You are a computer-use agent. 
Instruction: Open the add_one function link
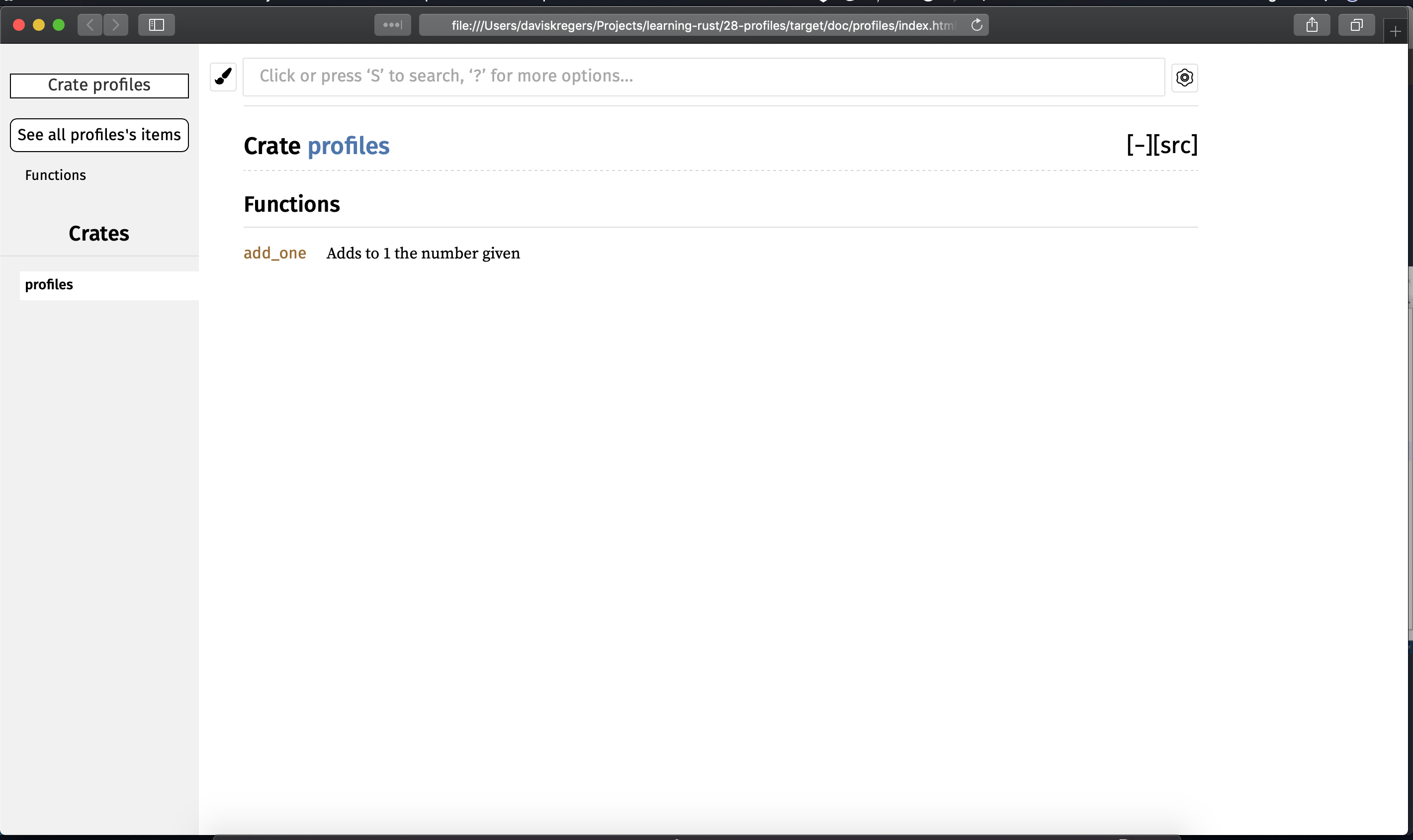pos(274,253)
